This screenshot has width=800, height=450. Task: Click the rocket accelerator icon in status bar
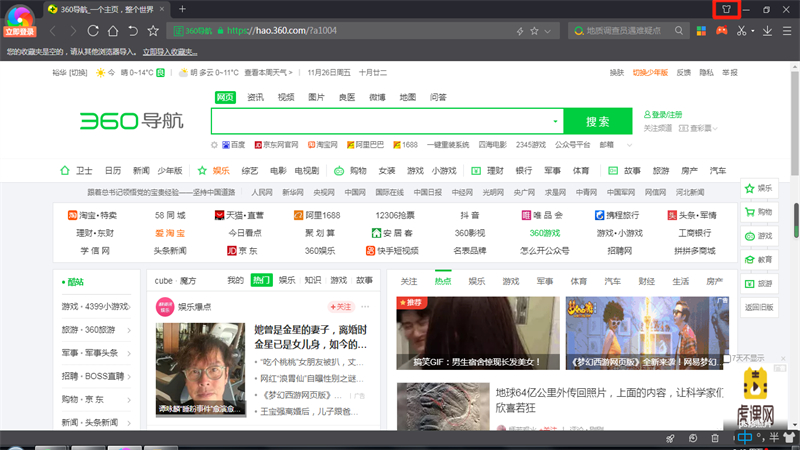(670, 438)
